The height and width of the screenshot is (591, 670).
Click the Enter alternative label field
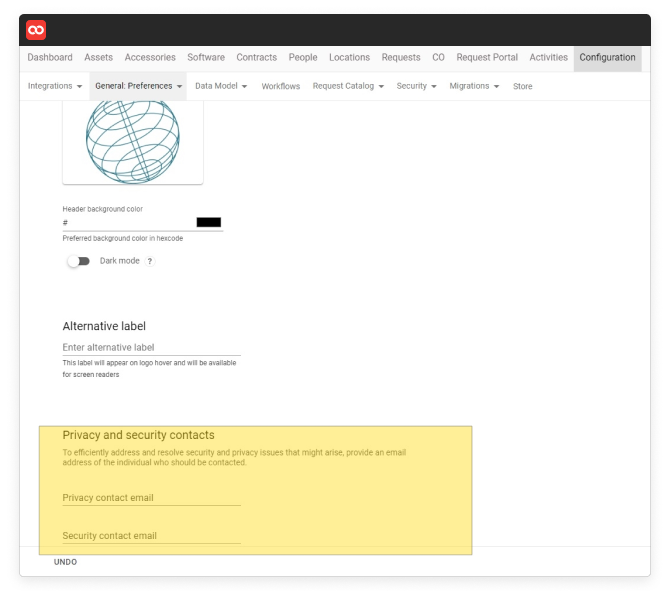click(x=152, y=347)
